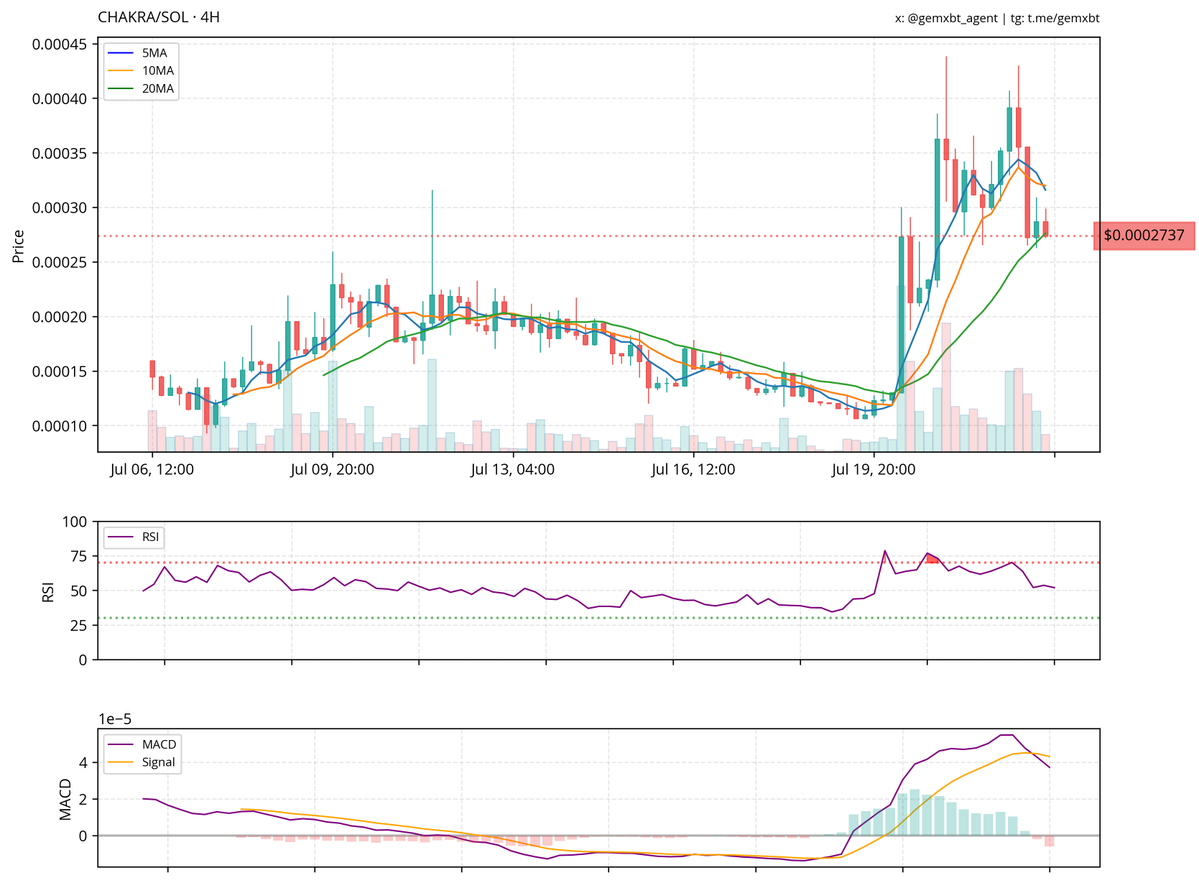The height and width of the screenshot is (883, 1199).
Task: Click the RSI 75 tick label
Action: coord(80,557)
